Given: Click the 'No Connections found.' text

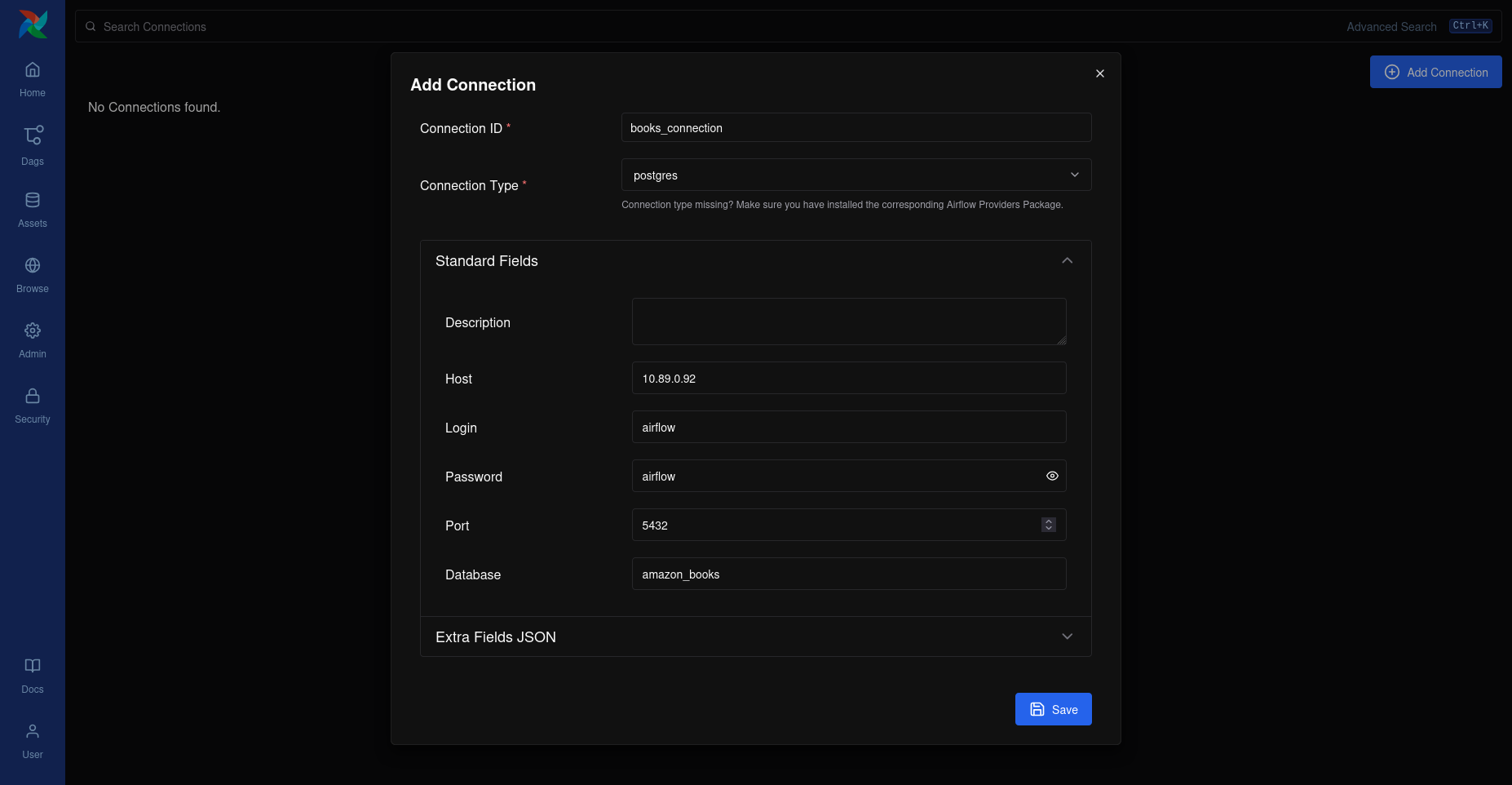Looking at the screenshot, I should click(154, 107).
